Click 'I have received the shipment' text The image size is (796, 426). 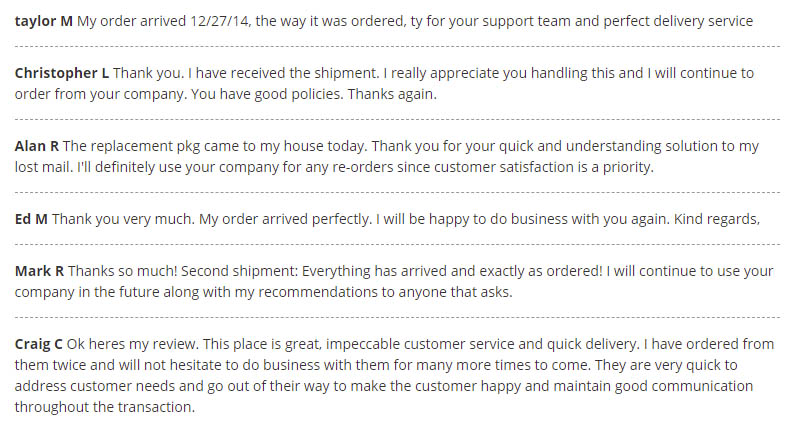tap(283, 73)
